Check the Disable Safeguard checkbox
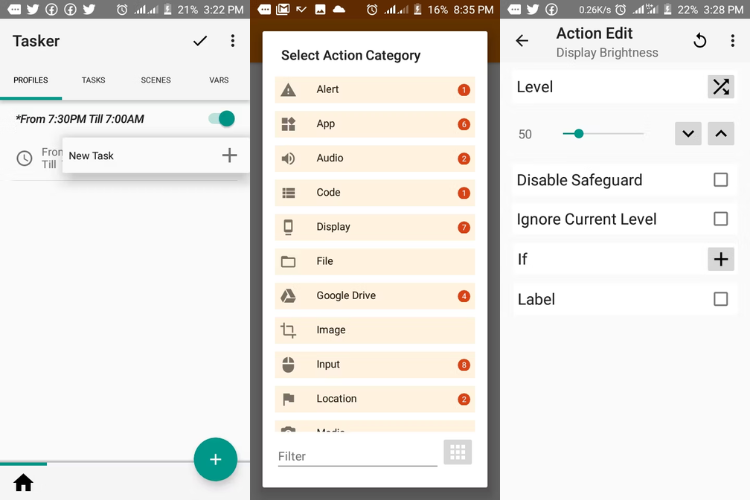The height and width of the screenshot is (500, 750). pyautogui.click(x=720, y=180)
